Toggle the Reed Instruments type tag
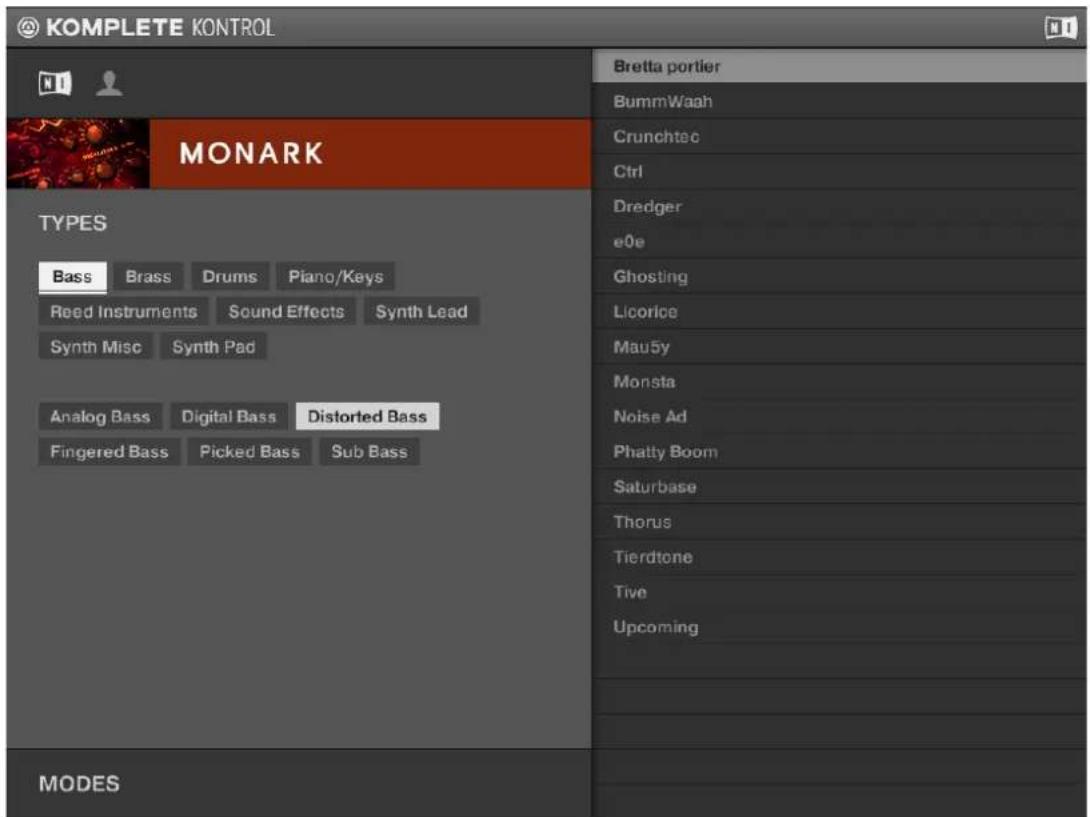Viewport: 1090px width, 817px height. (x=124, y=312)
